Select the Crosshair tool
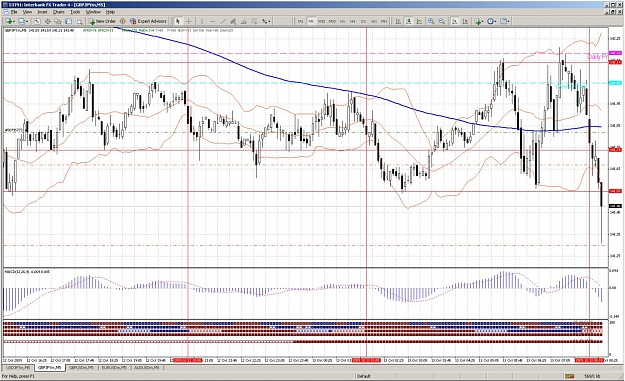This screenshot has height=381, width=625. click(189, 21)
